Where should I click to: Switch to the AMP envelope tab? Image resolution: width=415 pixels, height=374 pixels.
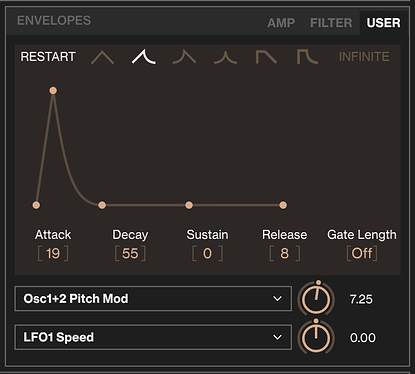[x=281, y=23]
